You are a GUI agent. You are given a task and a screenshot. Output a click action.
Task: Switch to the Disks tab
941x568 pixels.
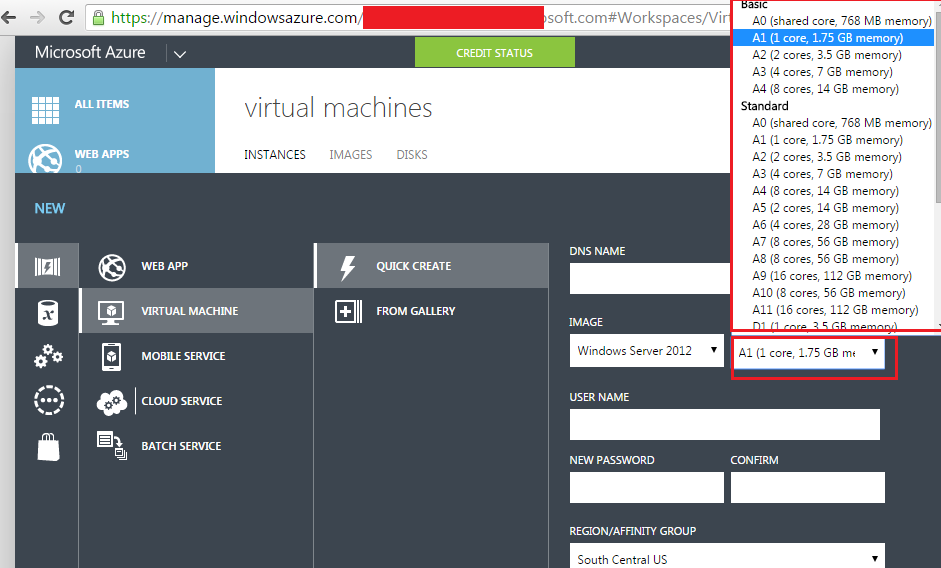pos(412,155)
